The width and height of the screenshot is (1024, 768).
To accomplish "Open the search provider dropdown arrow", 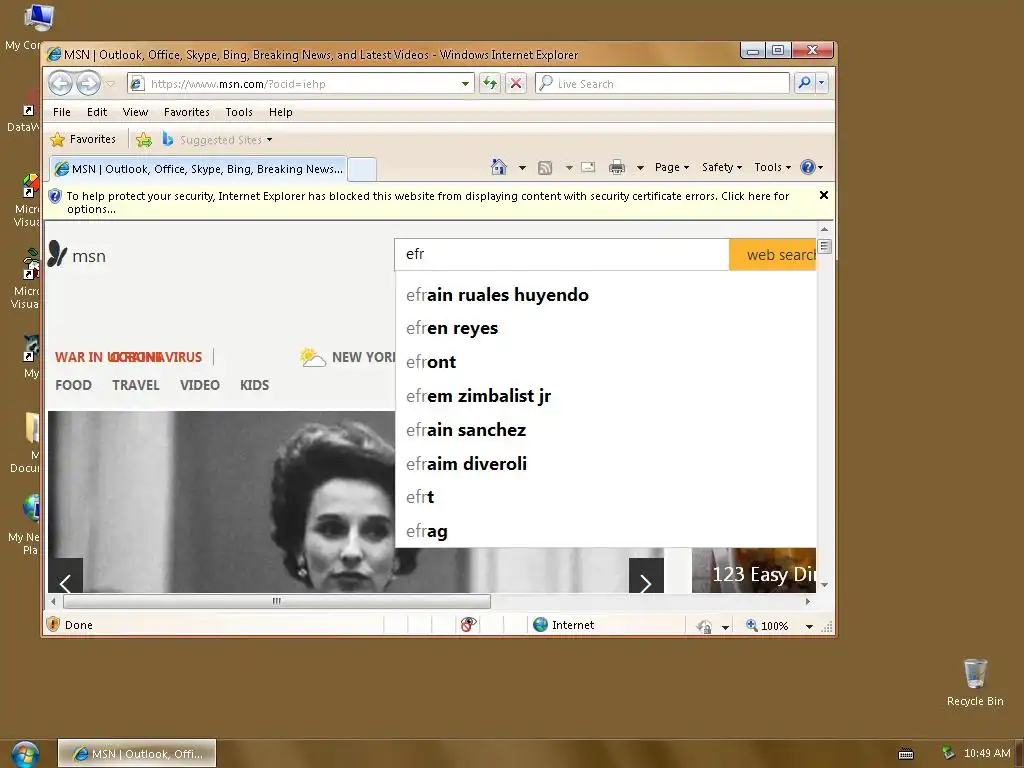I will point(822,83).
